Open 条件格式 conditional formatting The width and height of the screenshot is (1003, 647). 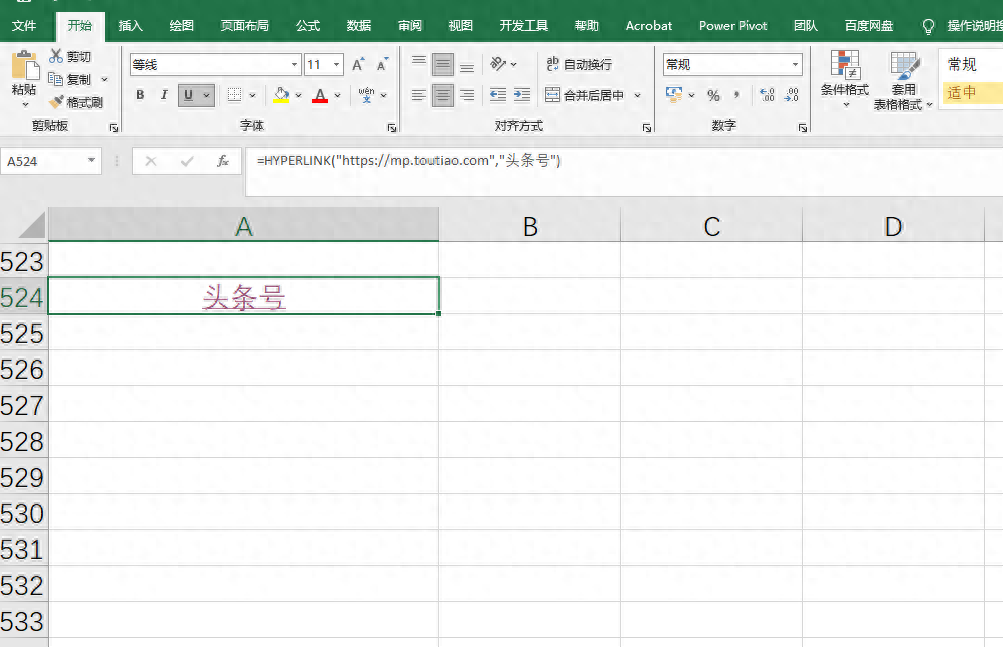(844, 79)
